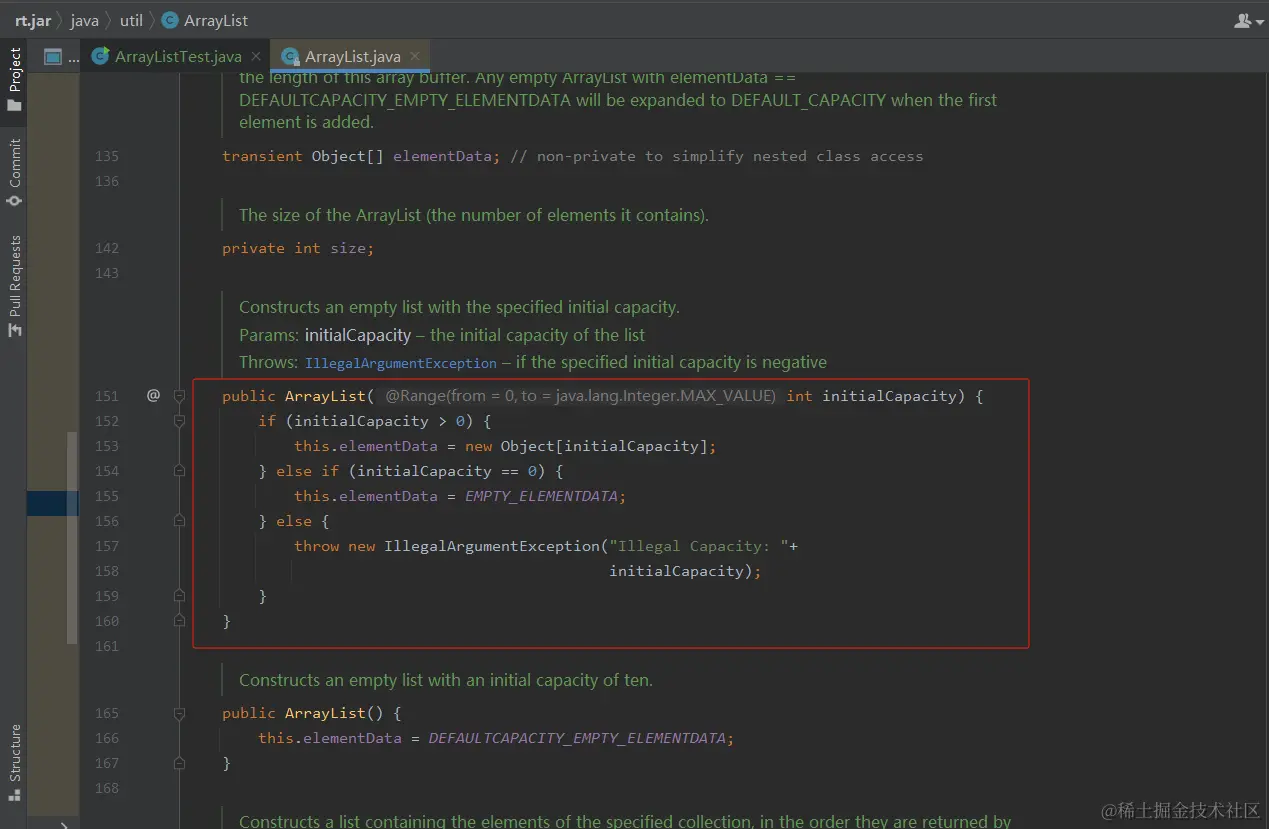Click DEFAULTCAPACITY_EMPTY_ELEMENTDATA on line 166

click(x=577, y=738)
